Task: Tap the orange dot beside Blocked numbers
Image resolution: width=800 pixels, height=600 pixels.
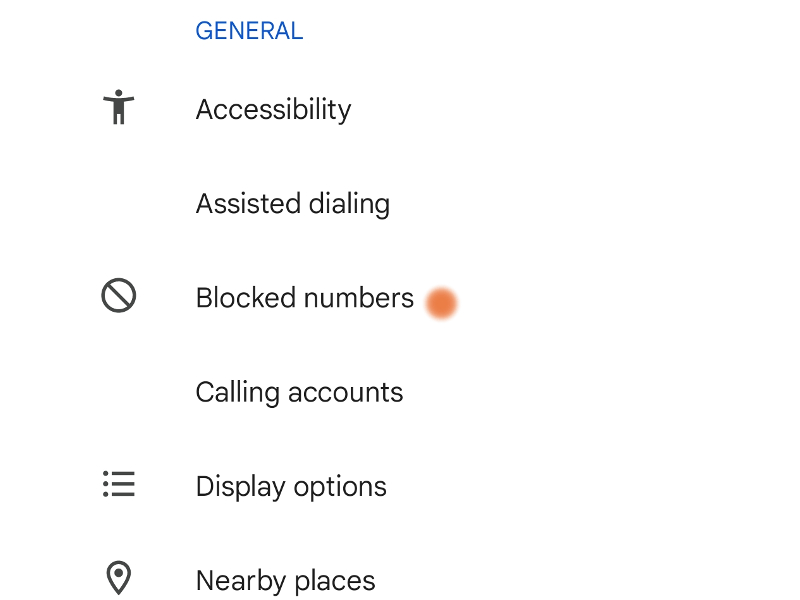Action: tap(441, 303)
